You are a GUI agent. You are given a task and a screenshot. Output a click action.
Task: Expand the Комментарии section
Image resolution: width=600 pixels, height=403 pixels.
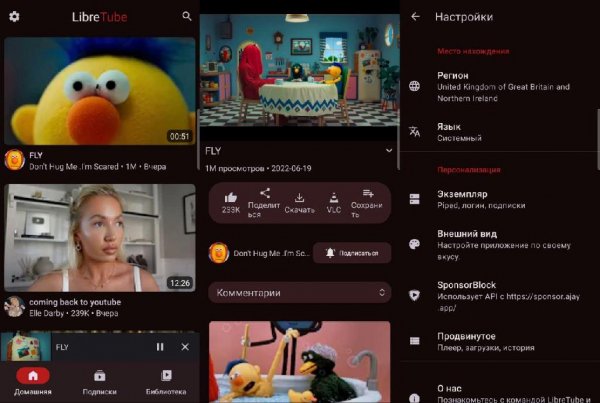point(300,293)
